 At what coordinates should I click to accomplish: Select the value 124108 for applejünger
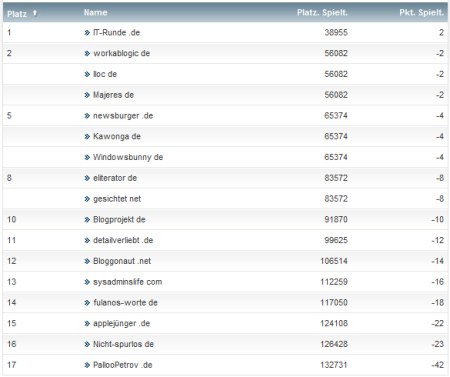pyautogui.click(x=334, y=323)
